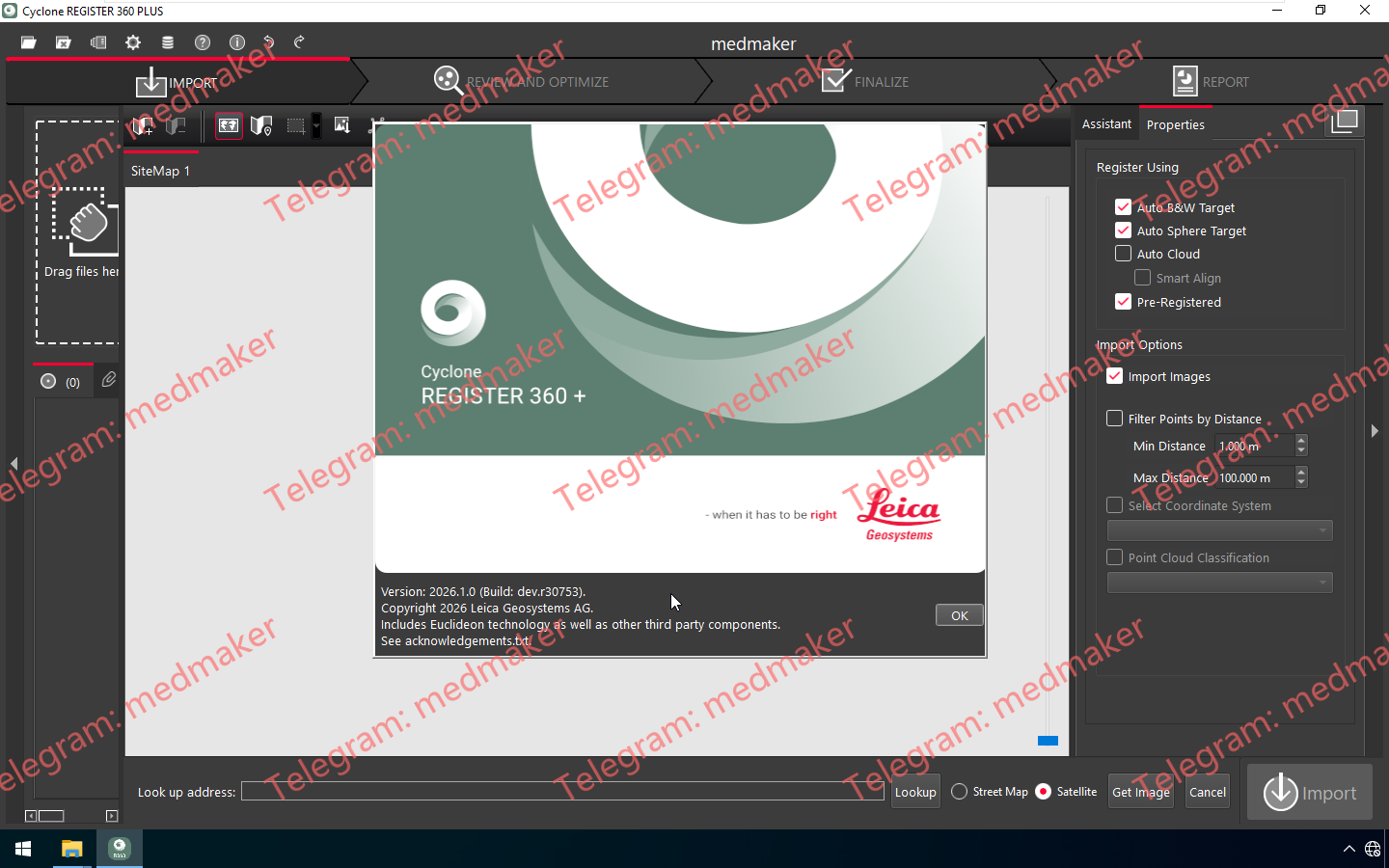Click the redo arrow icon
This screenshot has height=868, width=1389.
[299, 42]
